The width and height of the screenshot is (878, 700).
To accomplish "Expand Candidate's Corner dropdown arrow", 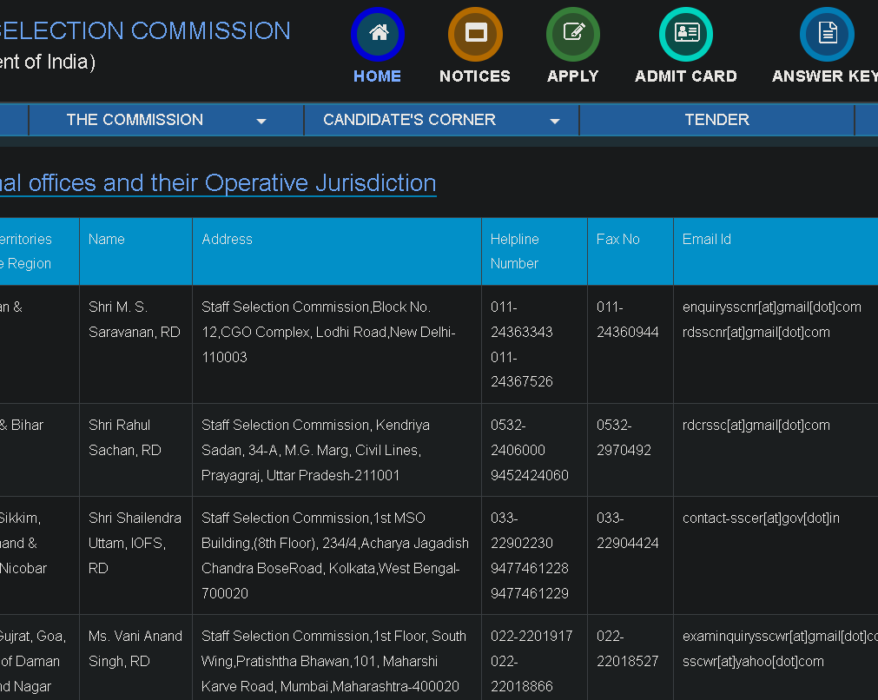I will [x=555, y=121].
